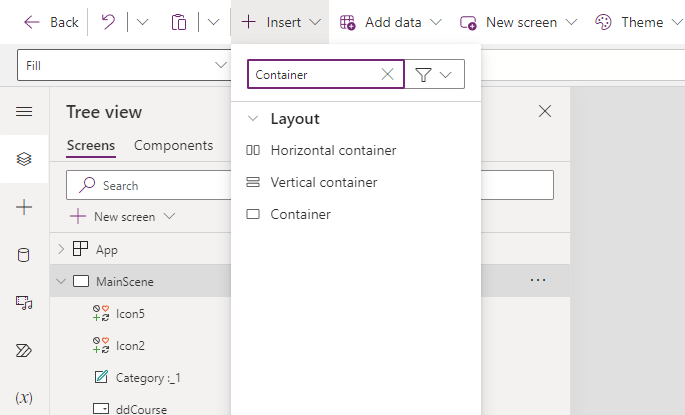Undo the last action

[108, 22]
